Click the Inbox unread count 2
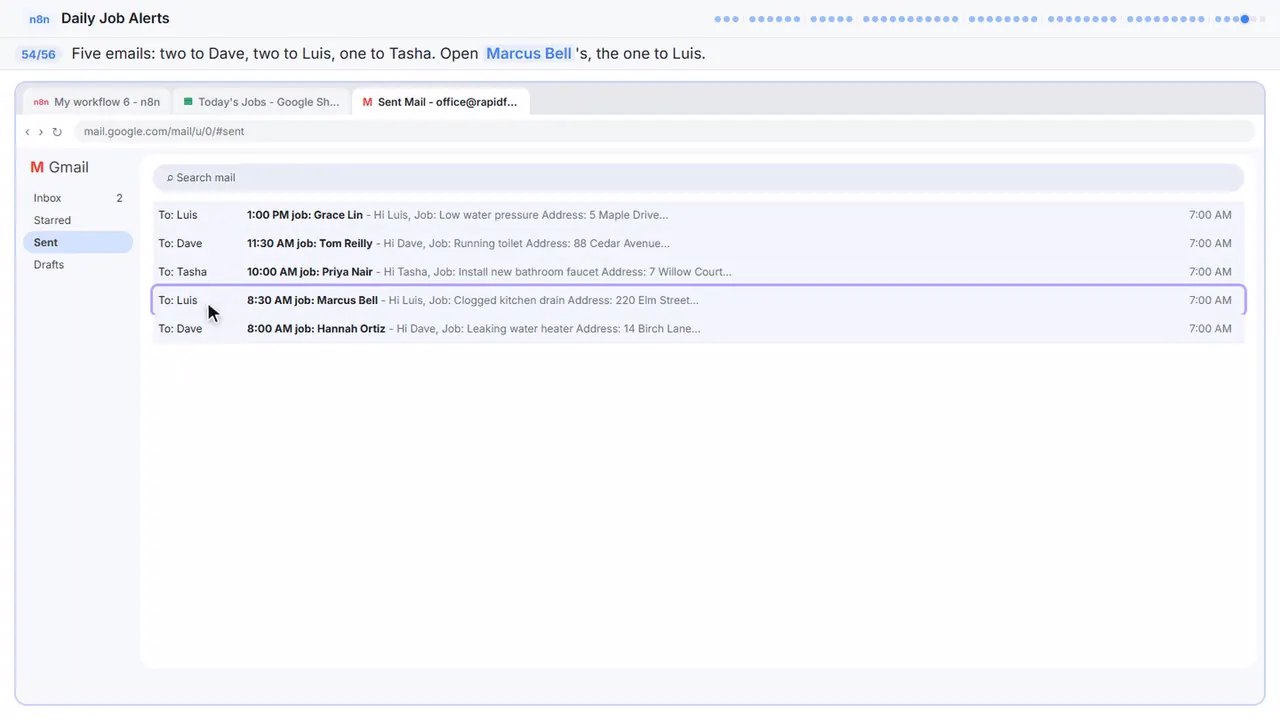This screenshot has width=1280, height=720. coord(119,198)
